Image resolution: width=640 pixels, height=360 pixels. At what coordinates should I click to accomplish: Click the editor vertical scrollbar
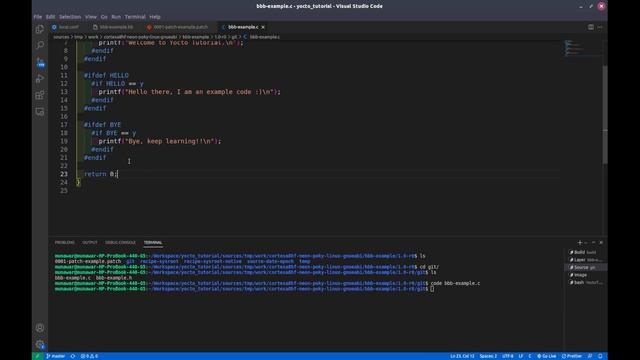click(605, 114)
